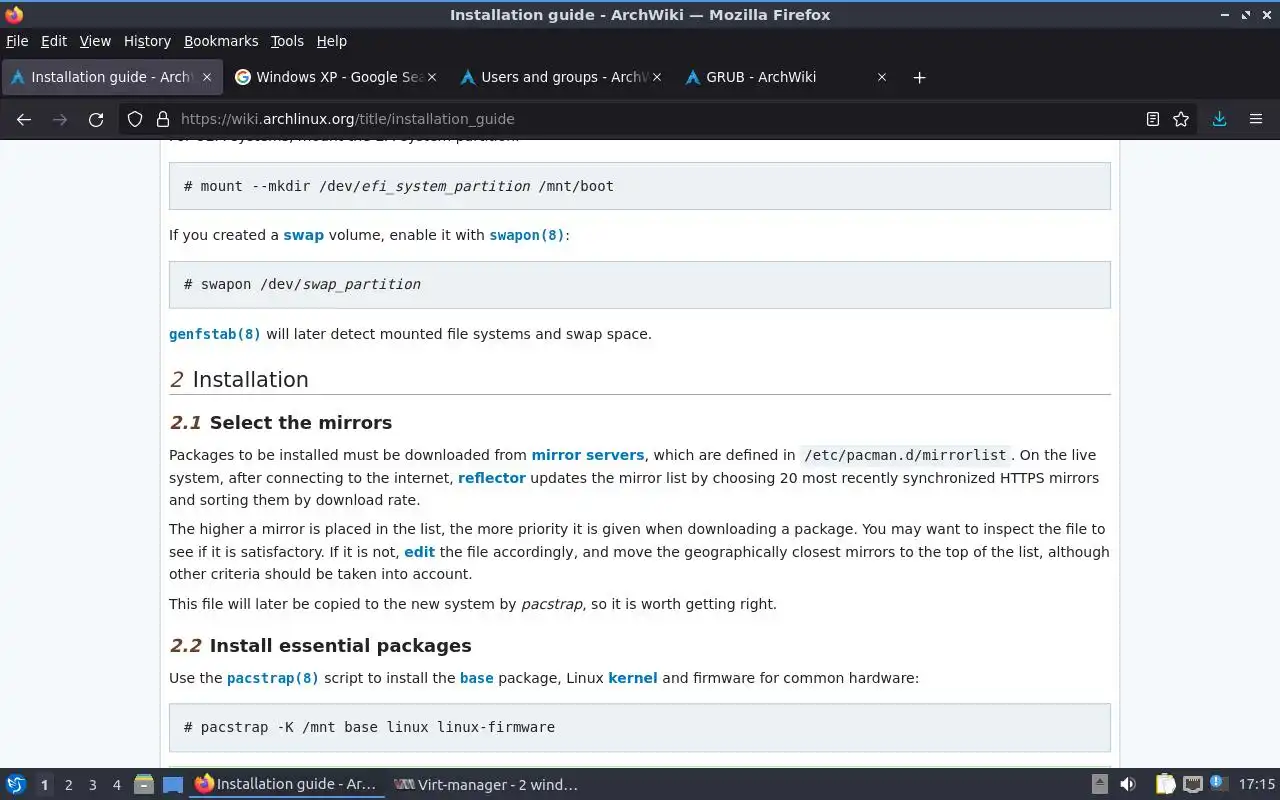Click the site security padlock

163,119
